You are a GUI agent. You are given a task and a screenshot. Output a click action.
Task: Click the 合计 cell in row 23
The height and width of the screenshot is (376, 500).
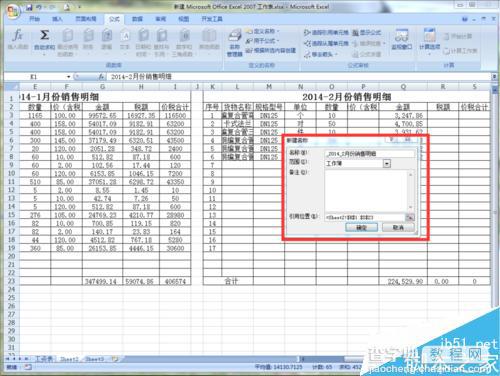pos(231,281)
